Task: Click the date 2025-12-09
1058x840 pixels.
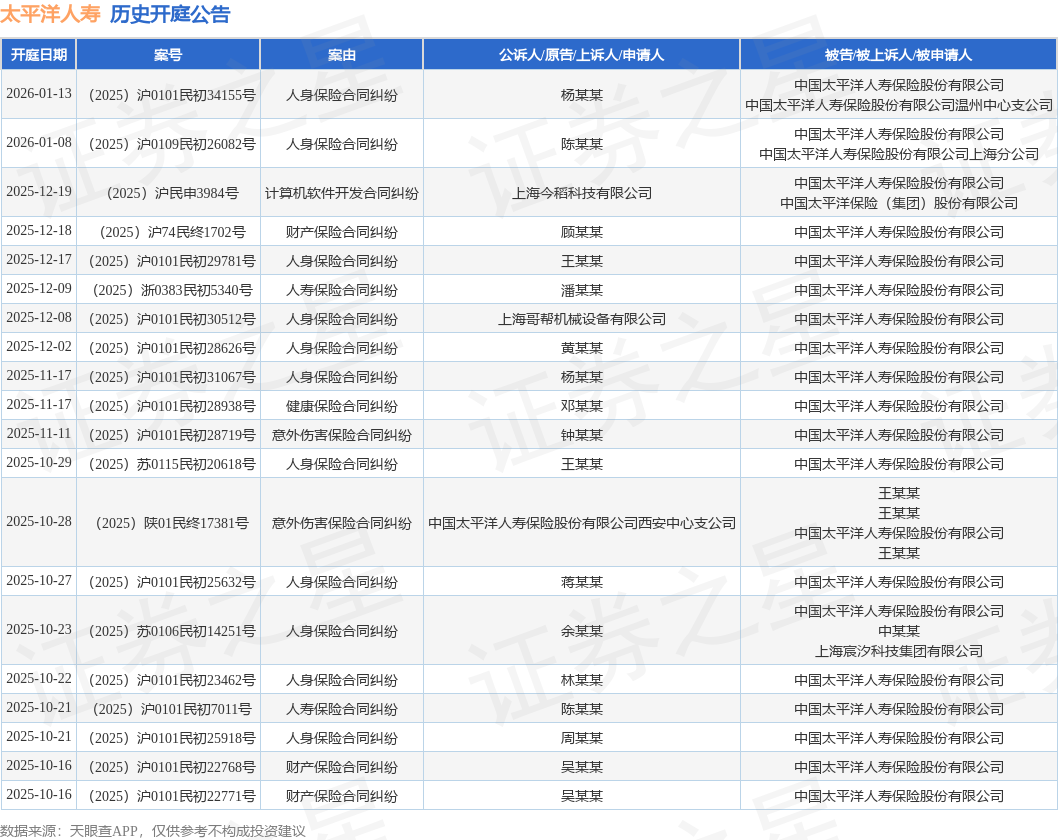Action: pos(38,289)
